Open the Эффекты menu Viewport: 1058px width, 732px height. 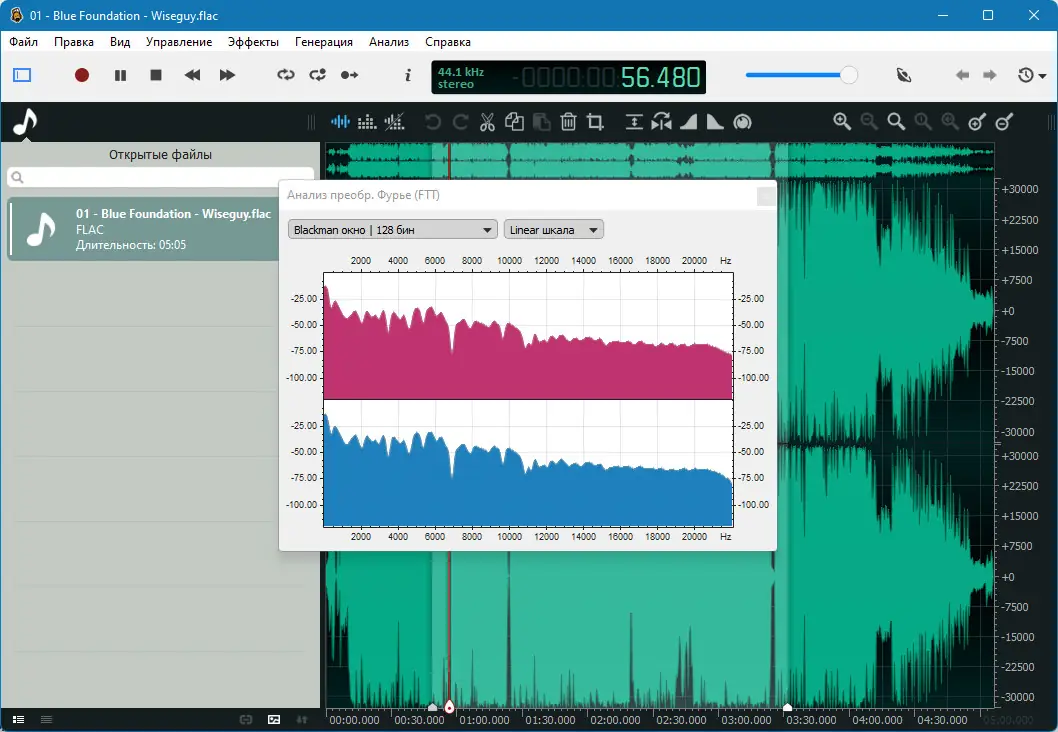click(253, 42)
